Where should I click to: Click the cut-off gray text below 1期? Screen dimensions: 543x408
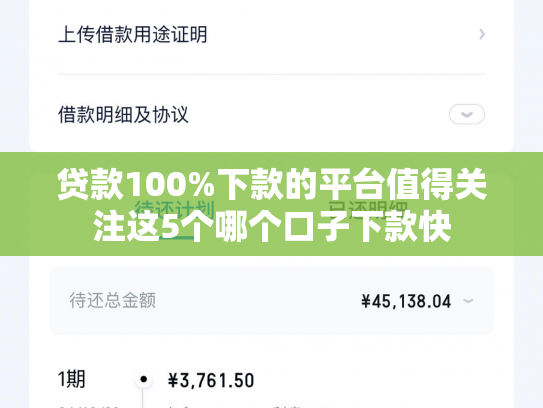88,407
